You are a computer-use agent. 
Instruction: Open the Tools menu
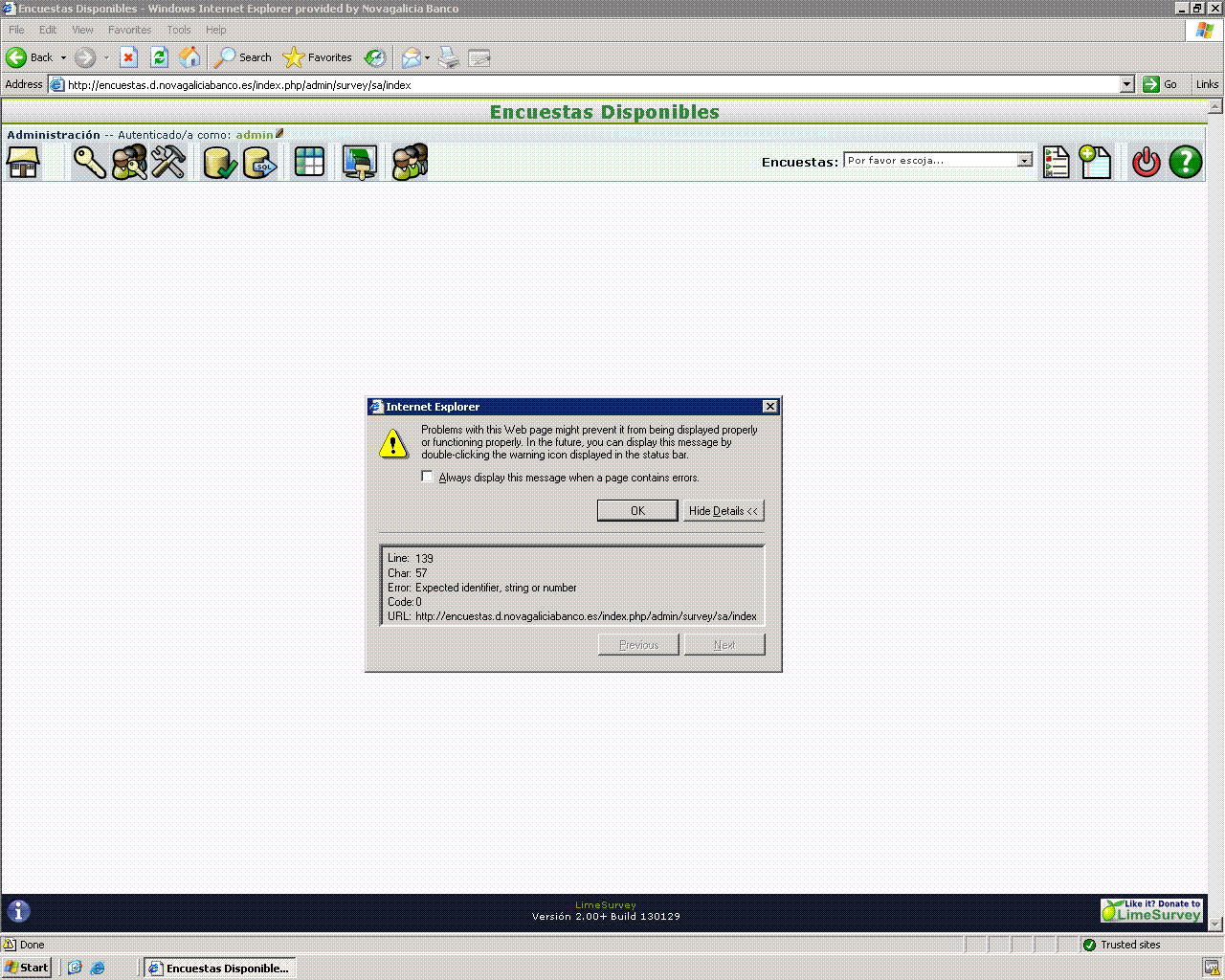(179, 30)
